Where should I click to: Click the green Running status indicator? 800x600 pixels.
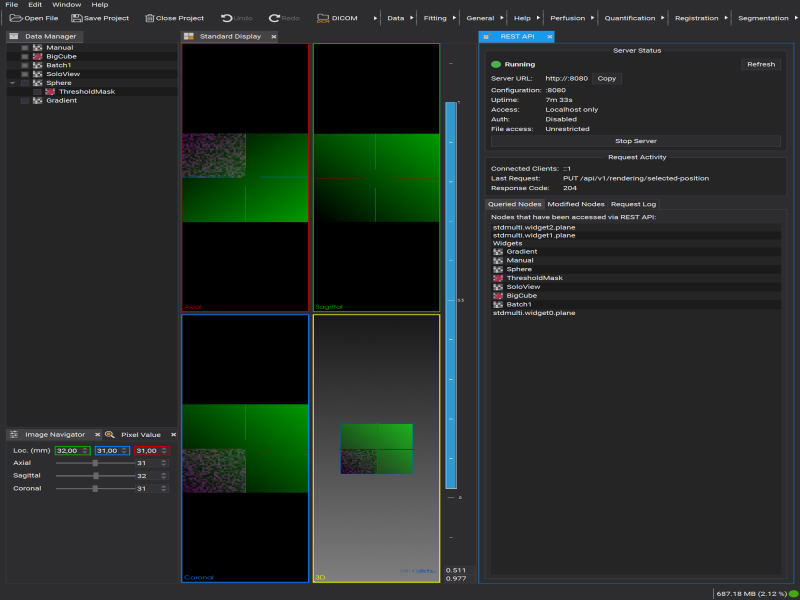[495, 64]
